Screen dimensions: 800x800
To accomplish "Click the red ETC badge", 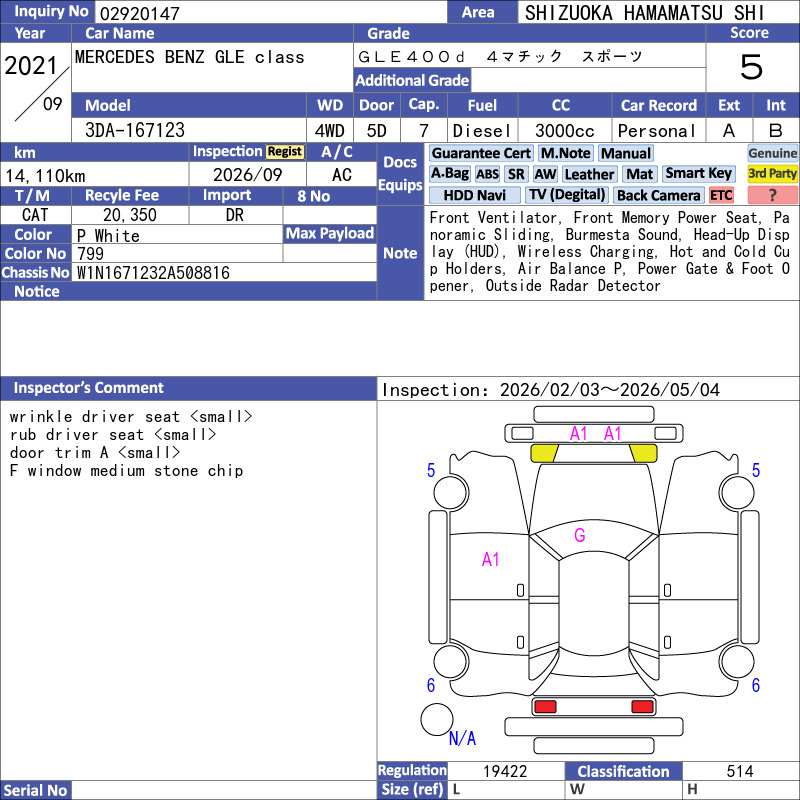I will tap(721, 195).
